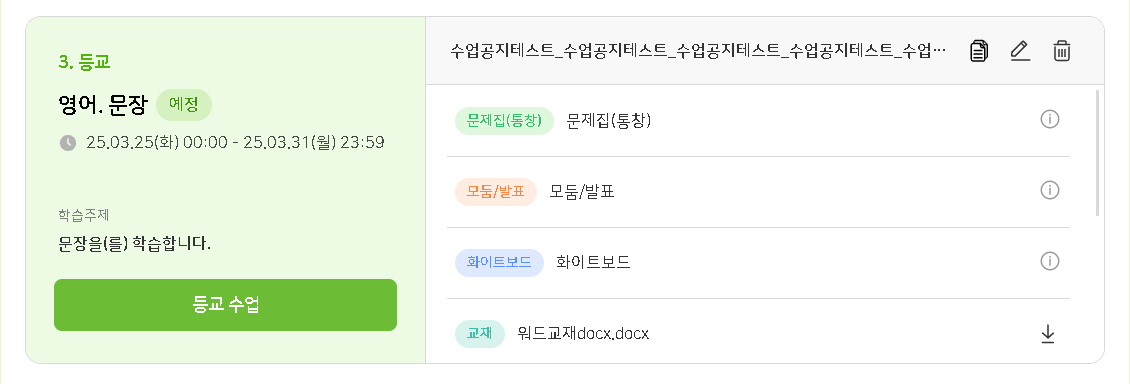View info icon for 화이트보드 row
1130x384 pixels.
pyautogui.click(x=1049, y=261)
